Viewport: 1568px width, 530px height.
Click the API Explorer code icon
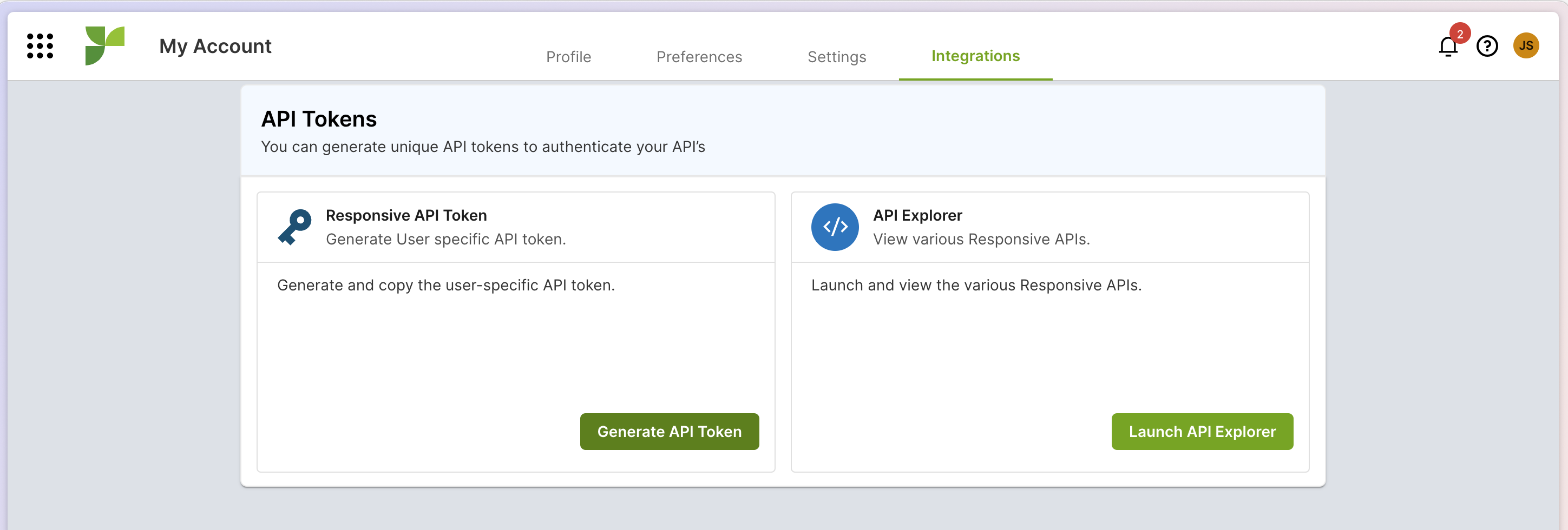tap(835, 227)
